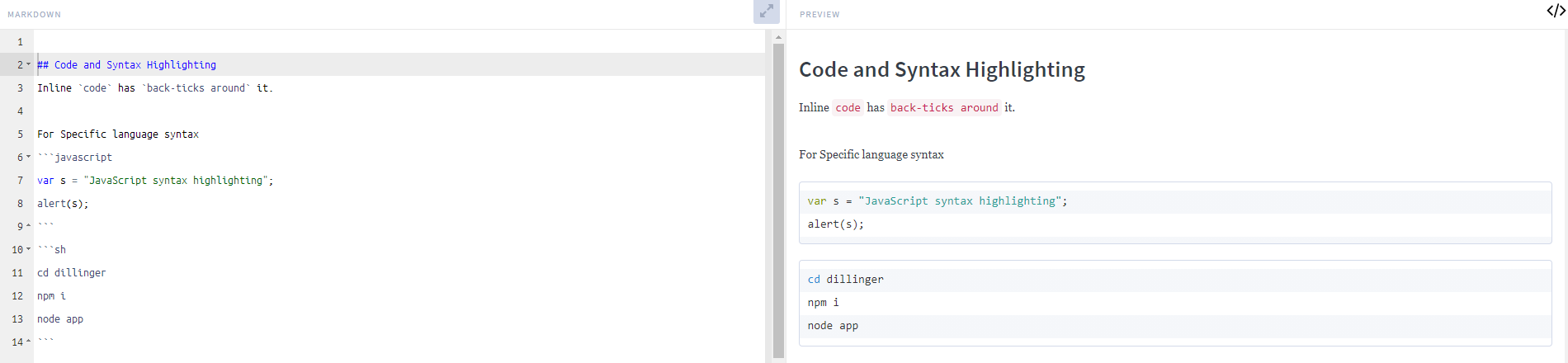Click the fold end marker on line 9
This screenshot has height=363, width=1568.
tap(29, 226)
